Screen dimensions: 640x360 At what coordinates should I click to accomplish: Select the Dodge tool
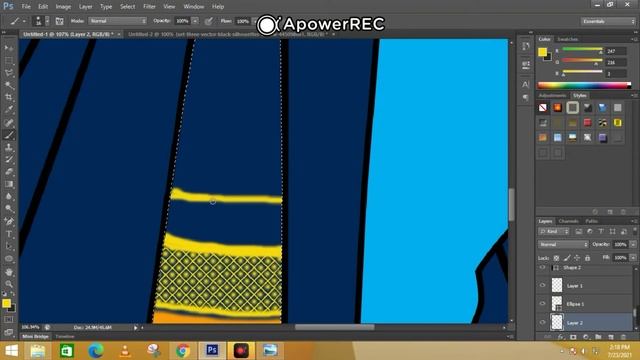(x=9, y=209)
